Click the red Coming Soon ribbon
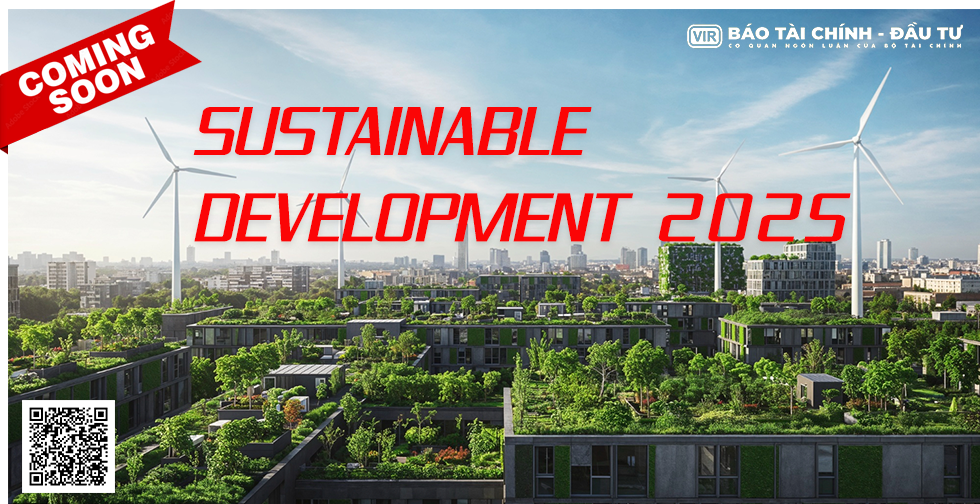Viewport: 980px width, 504px height. tap(85, 66)
